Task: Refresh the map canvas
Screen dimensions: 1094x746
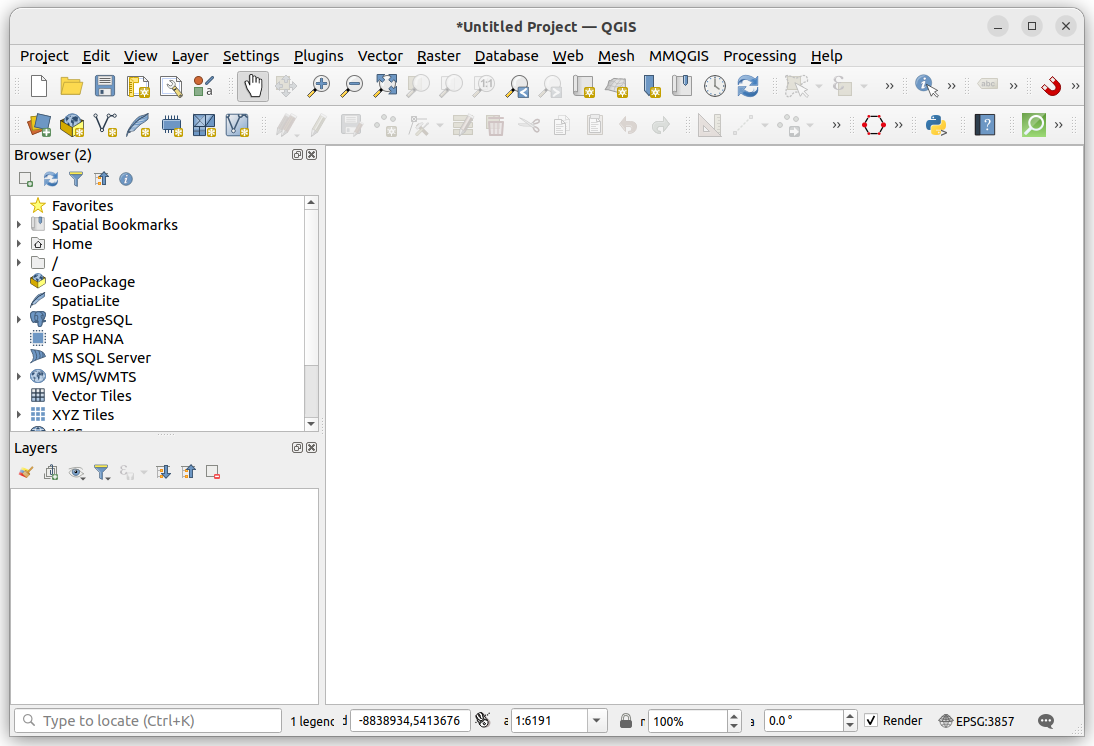Action: [x=748, y=86]
